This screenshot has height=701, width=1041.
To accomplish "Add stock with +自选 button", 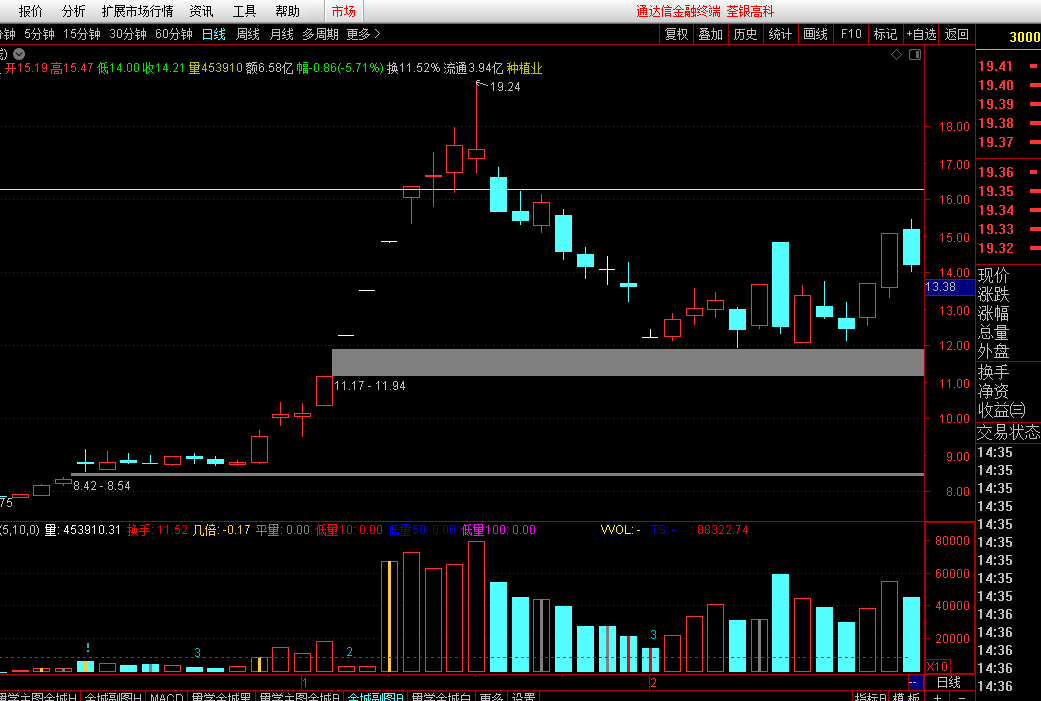I will 921,34.
